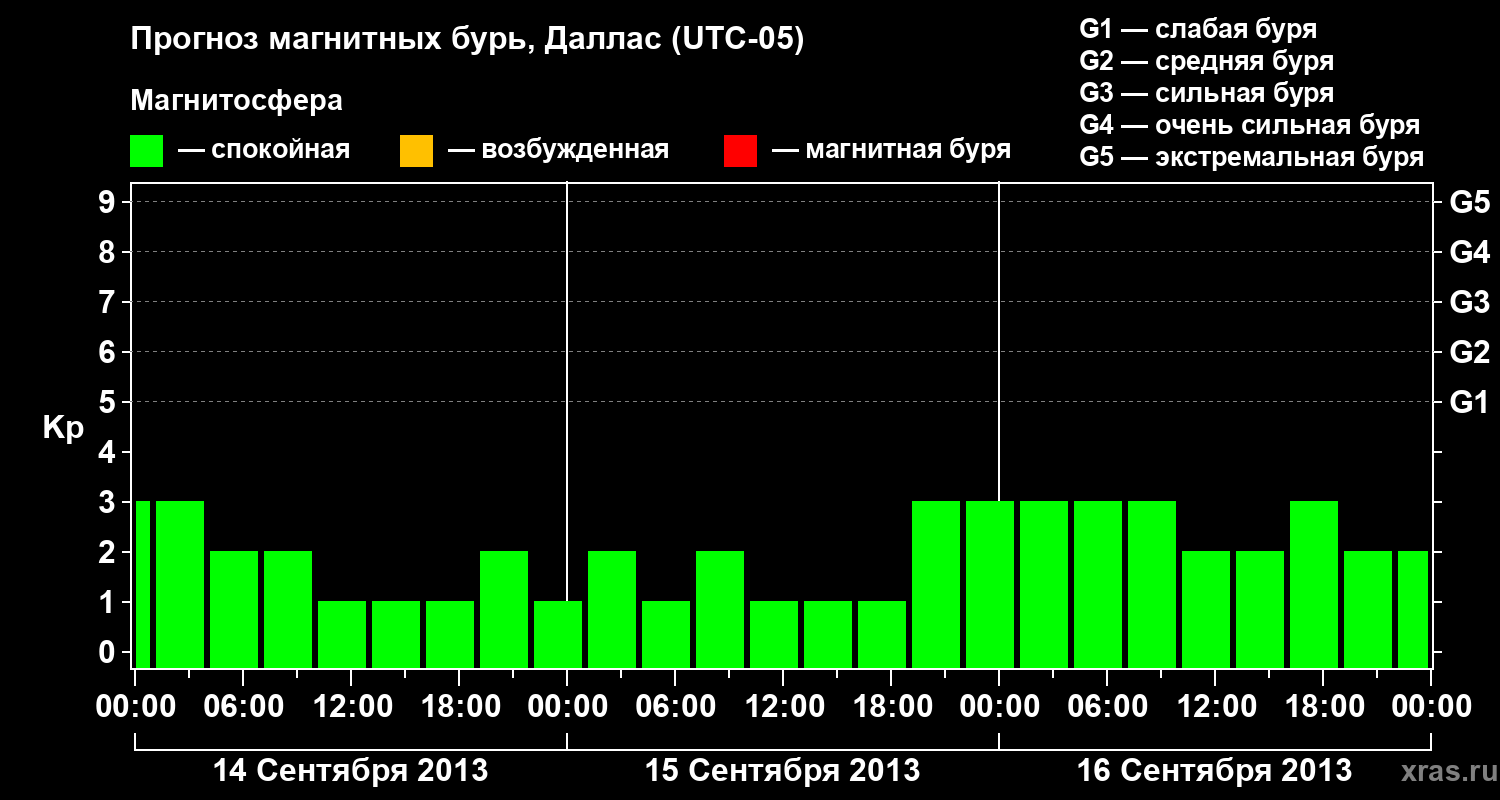Screen dimensions: 1500x800
Task: Click the '14 Сентября 2013' date label
Action: coord(351,771)
